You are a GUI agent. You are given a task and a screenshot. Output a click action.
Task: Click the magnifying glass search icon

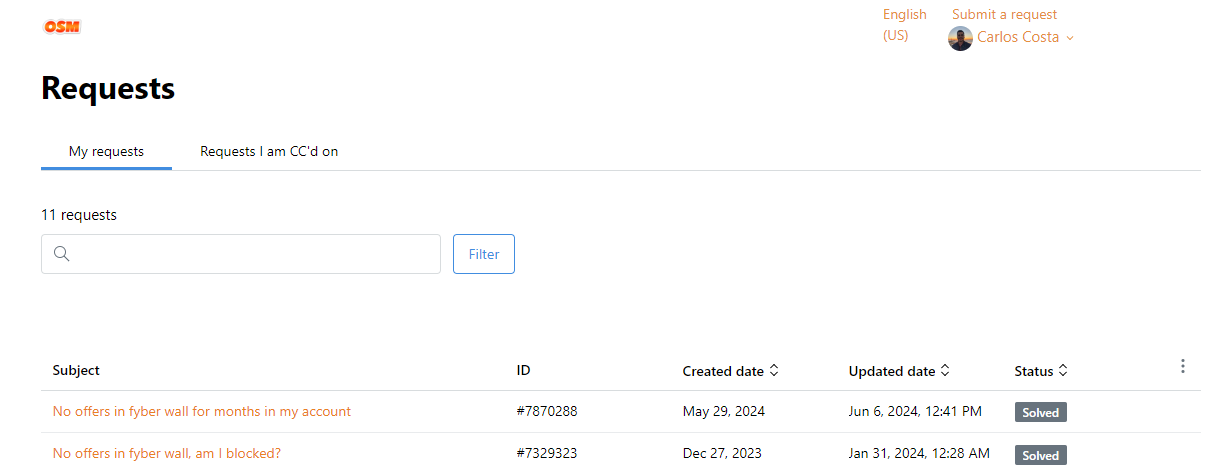[62, 254]
